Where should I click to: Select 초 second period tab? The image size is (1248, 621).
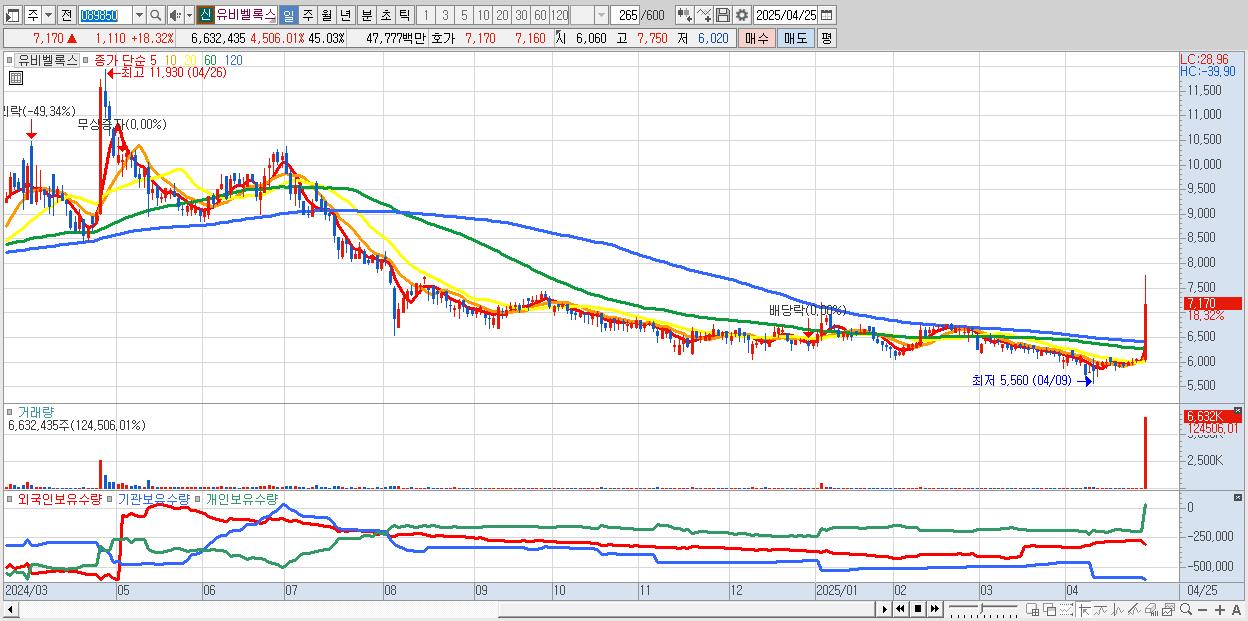[x=386, y=15]
